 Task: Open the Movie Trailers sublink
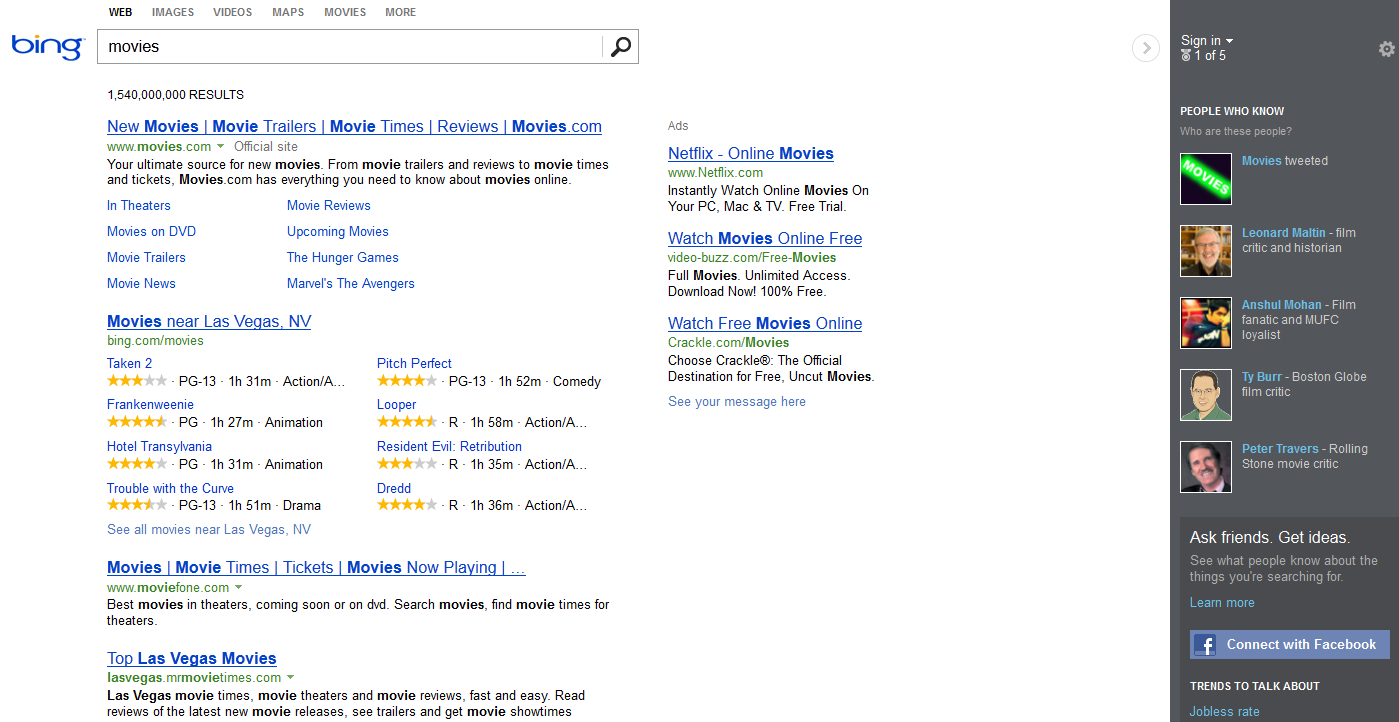[146, 258]
